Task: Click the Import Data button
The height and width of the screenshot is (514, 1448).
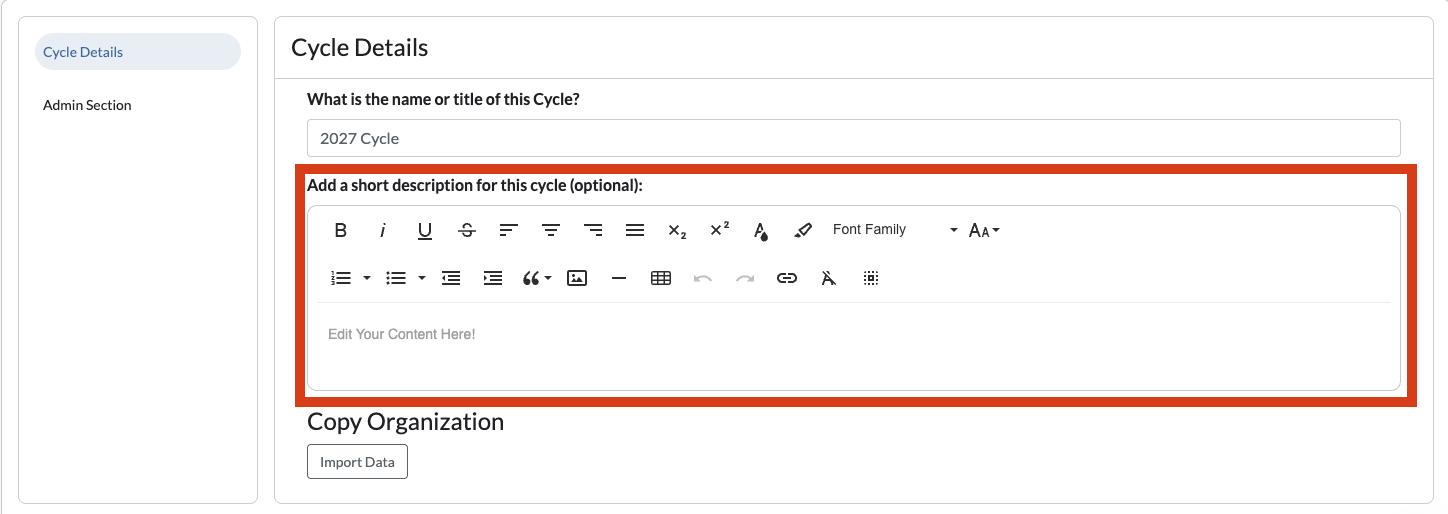Action: [x=357, y=462]
